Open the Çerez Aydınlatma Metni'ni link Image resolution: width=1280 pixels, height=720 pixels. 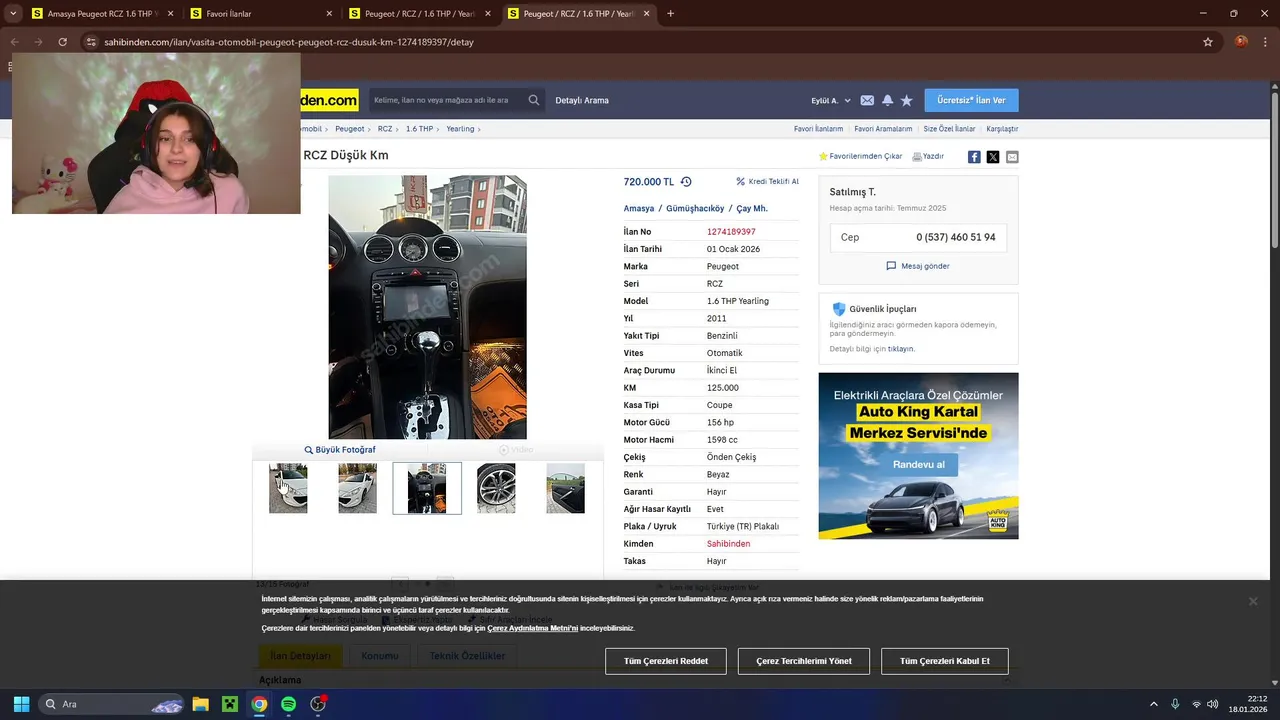pos(532,628)
